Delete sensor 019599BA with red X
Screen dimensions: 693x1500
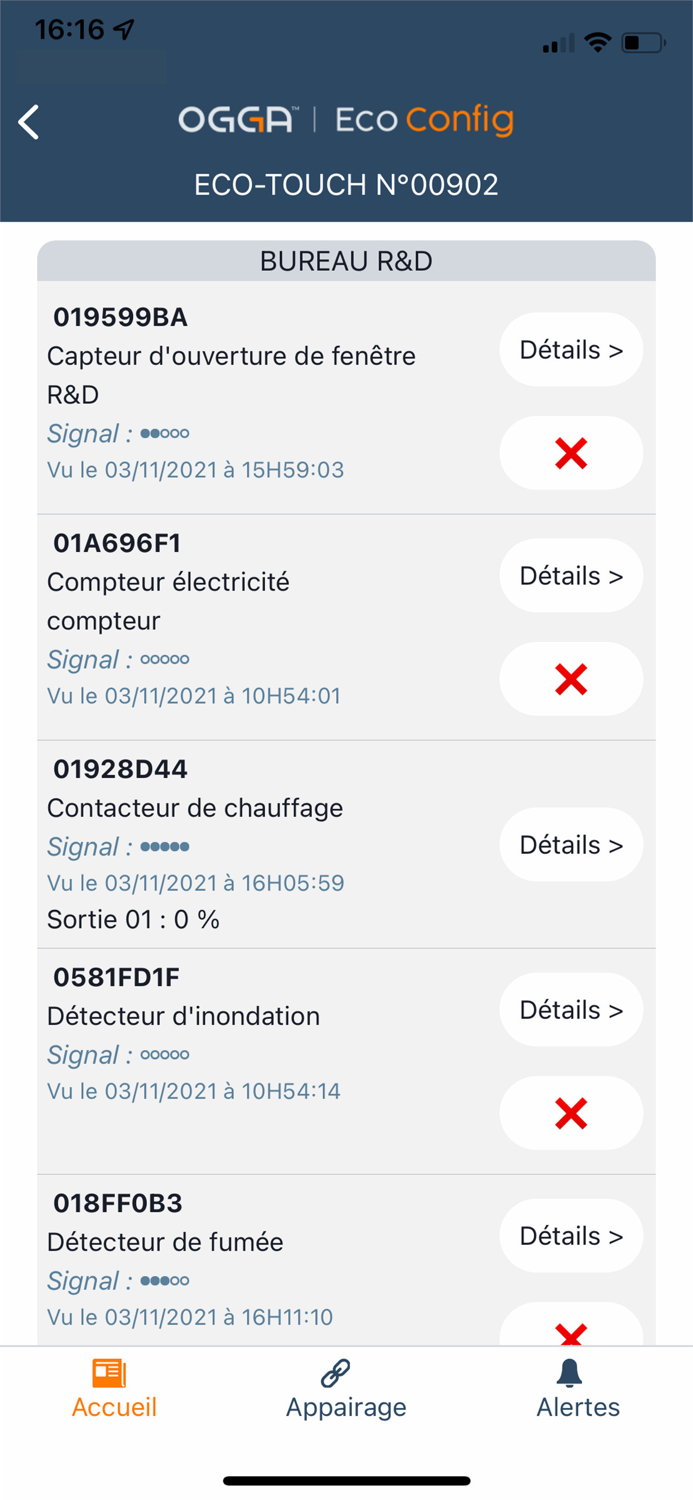pos(570,454)
